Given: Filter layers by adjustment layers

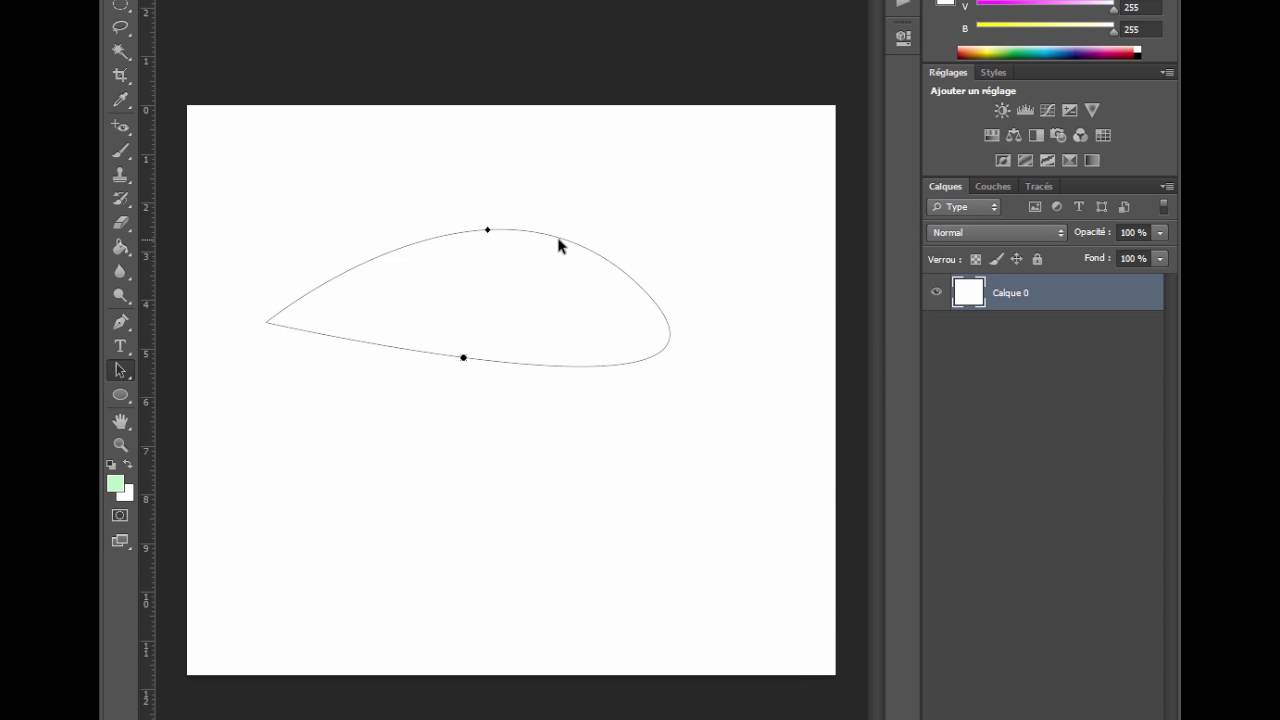Looking at the screenshot, I should pyautogui.click(x=1057, y=207).
